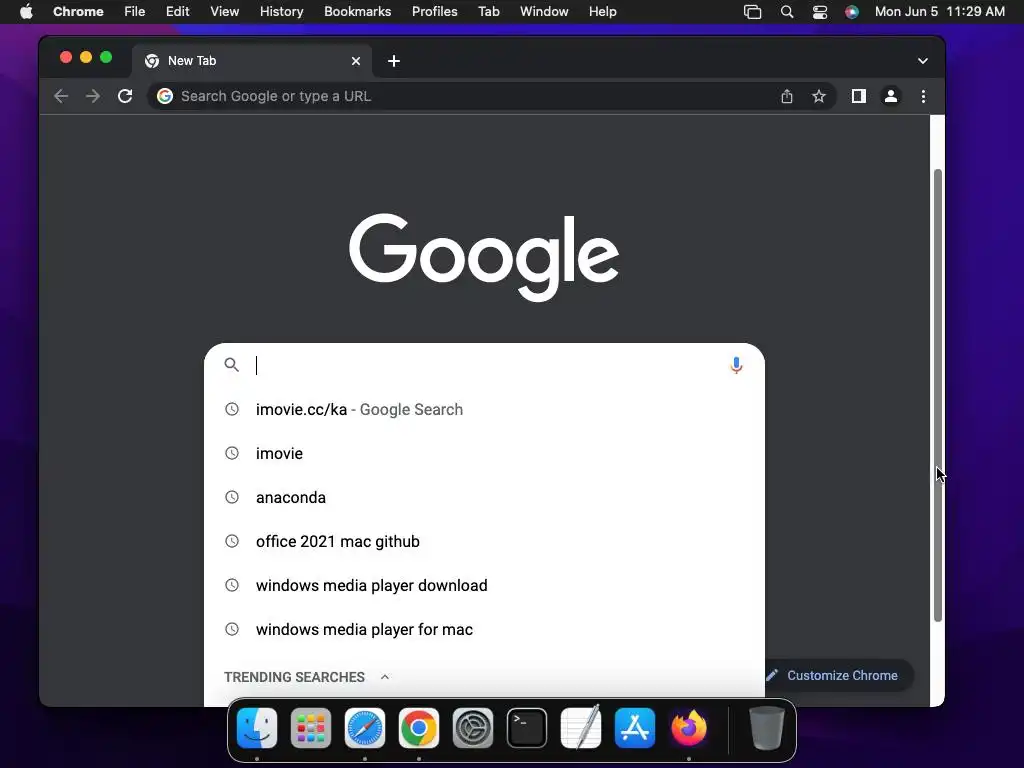Share this page via the share icon
The height and width of the screenshot is (768, 1024).
pyautogui.click(x=787, y=97)
